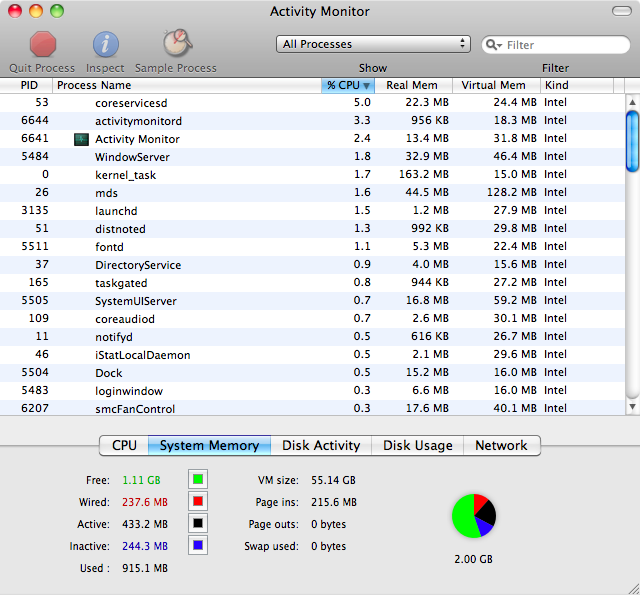Select the iStatLocalDaemon process row
This screenshot has width=640, height=595.
click(x=312, y=355)
